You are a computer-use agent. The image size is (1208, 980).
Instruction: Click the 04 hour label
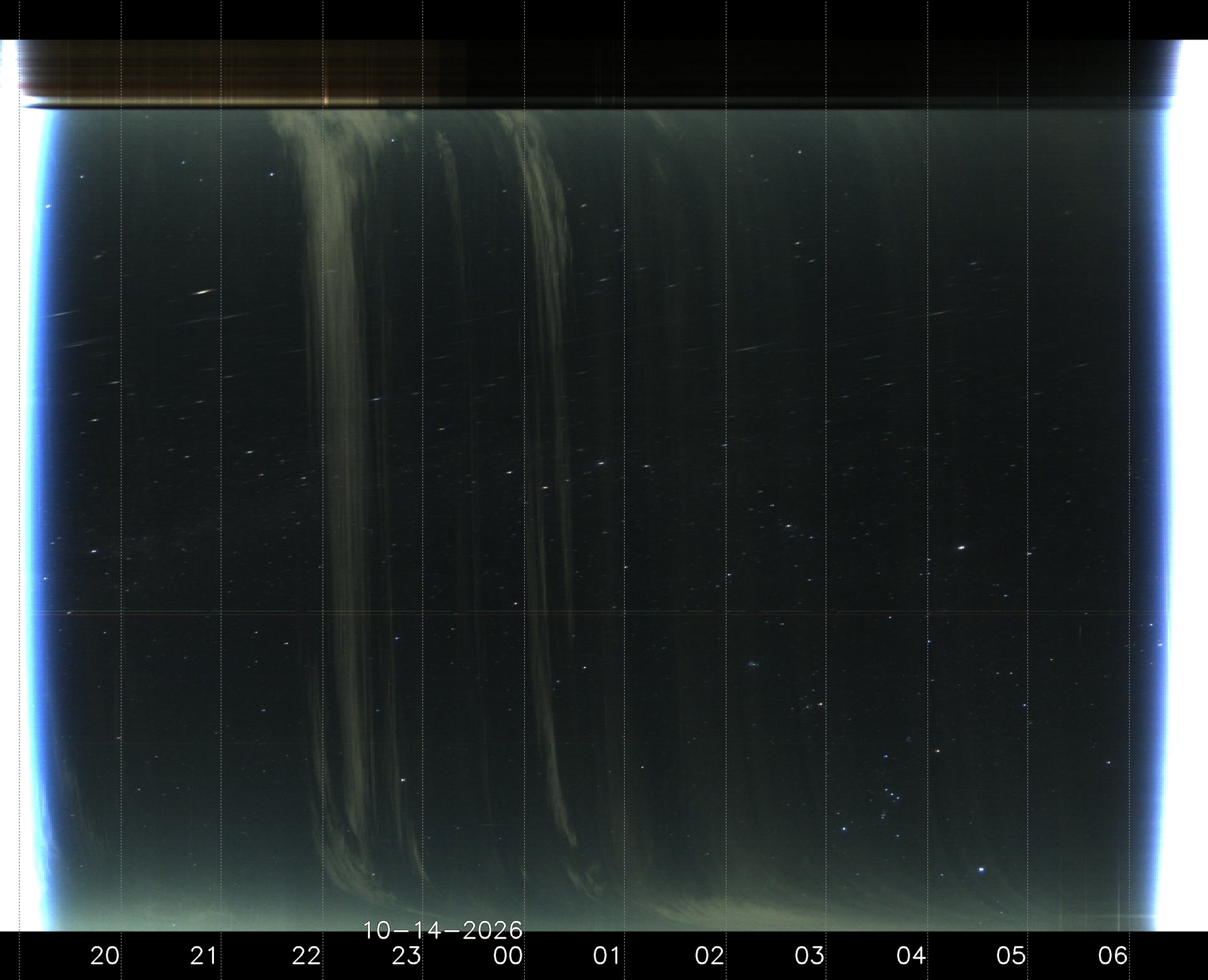(x=911, y=956)
